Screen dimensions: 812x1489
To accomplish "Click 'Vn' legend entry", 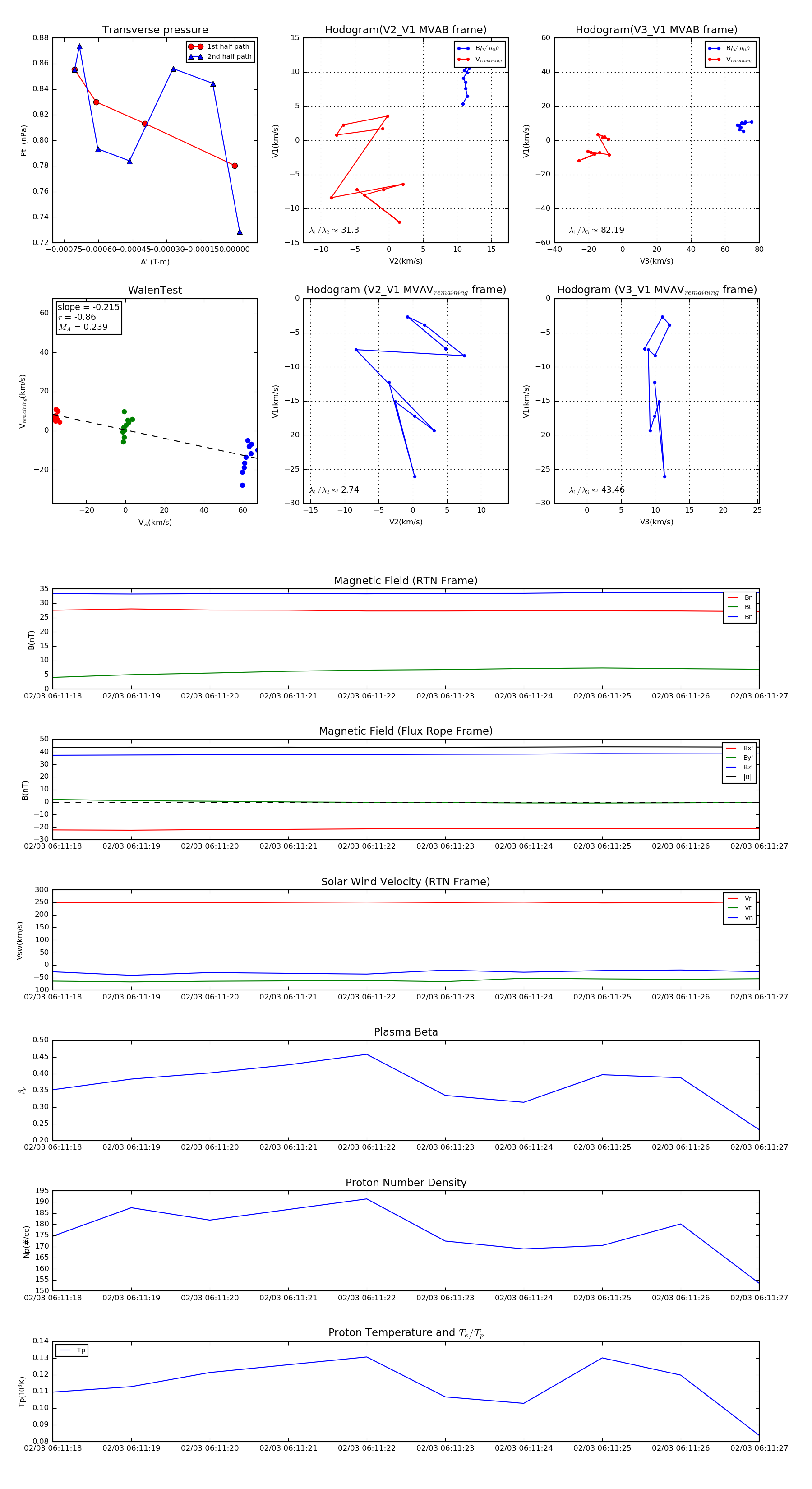I will click(x=740, y=918).
